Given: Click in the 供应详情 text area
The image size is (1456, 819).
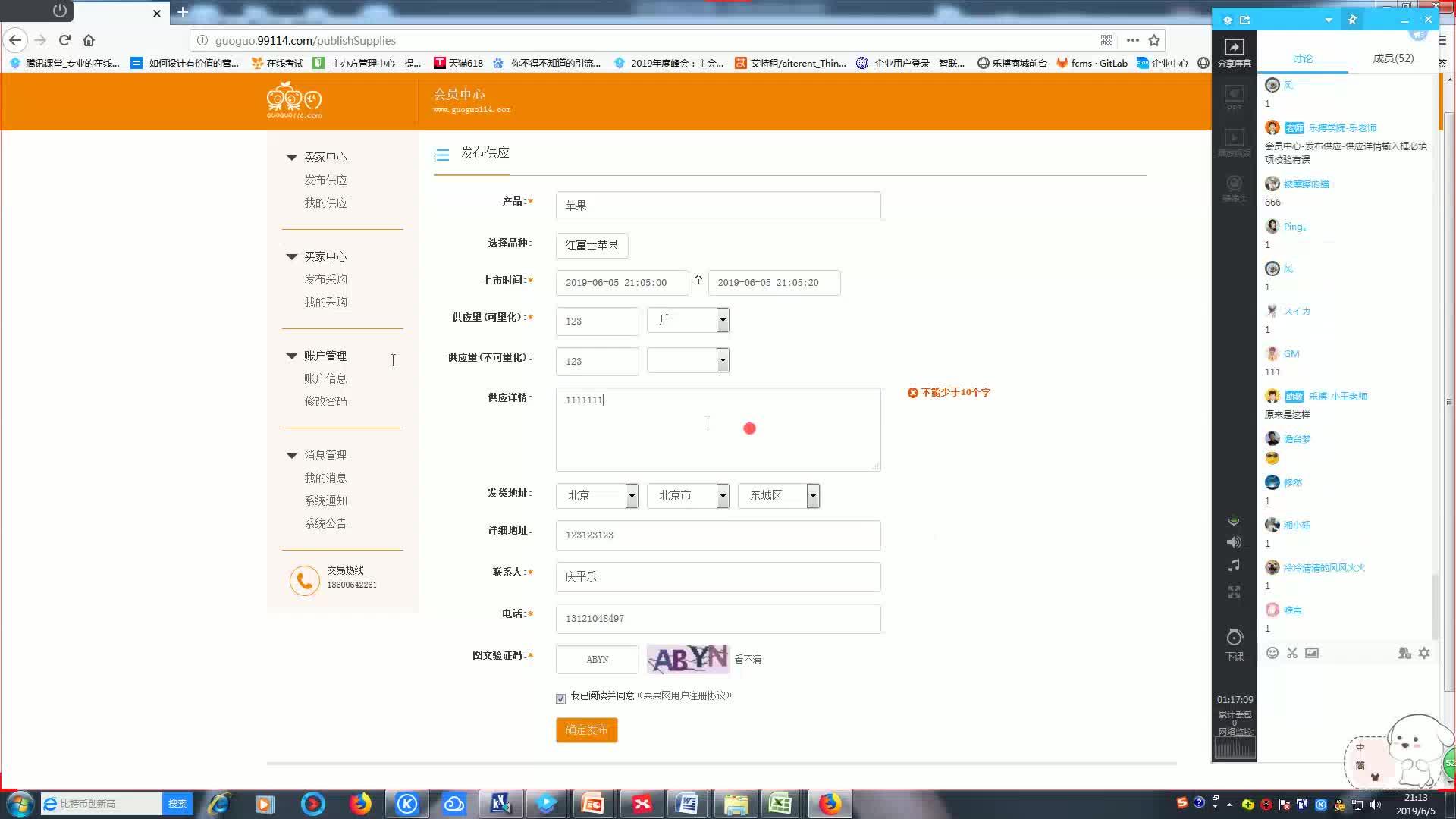Looking at the screenshot, I should (x=718, y=430).
